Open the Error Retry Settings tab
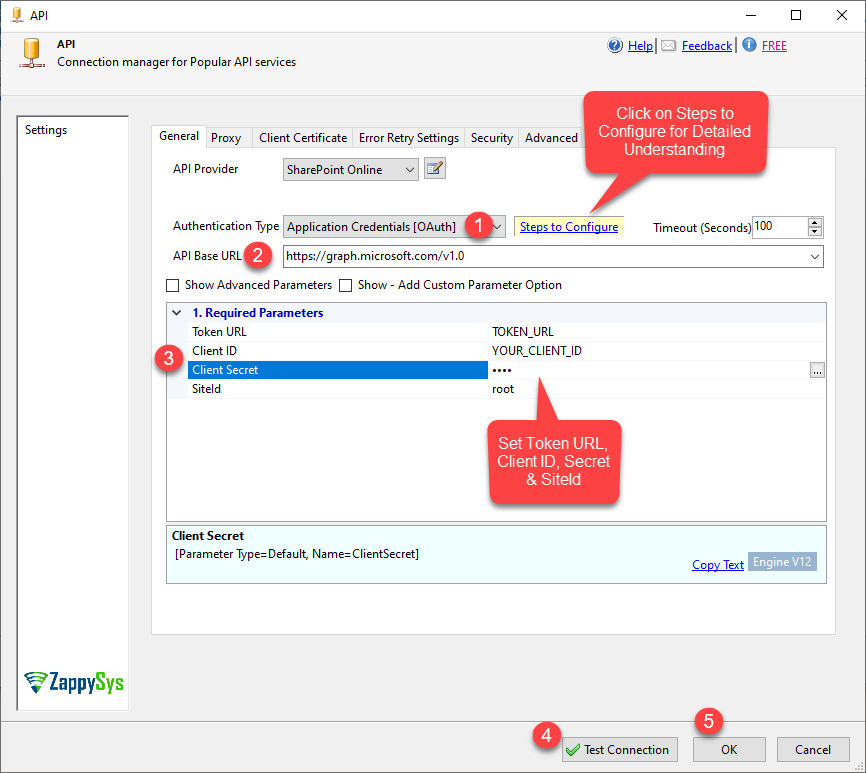This screenshot has width=866, height=773. pyautogui.click(x=409, y=138)
